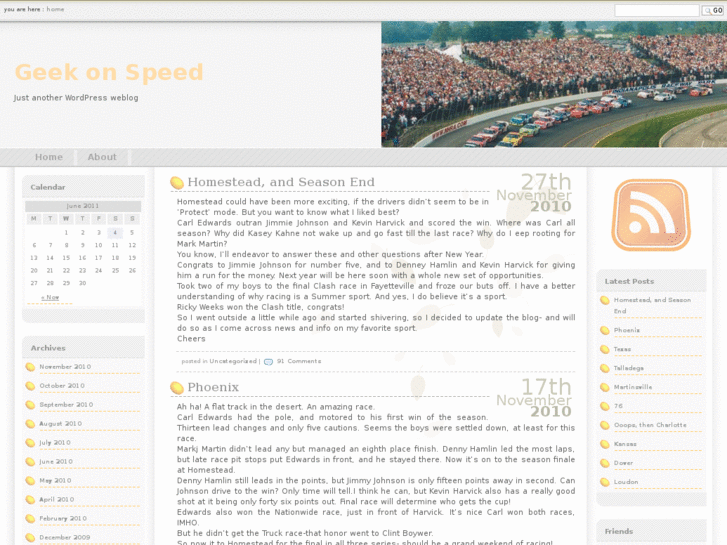Click the yellow bullet beside February 2010 archive
The image size is (727, 545).
(30, 519)
